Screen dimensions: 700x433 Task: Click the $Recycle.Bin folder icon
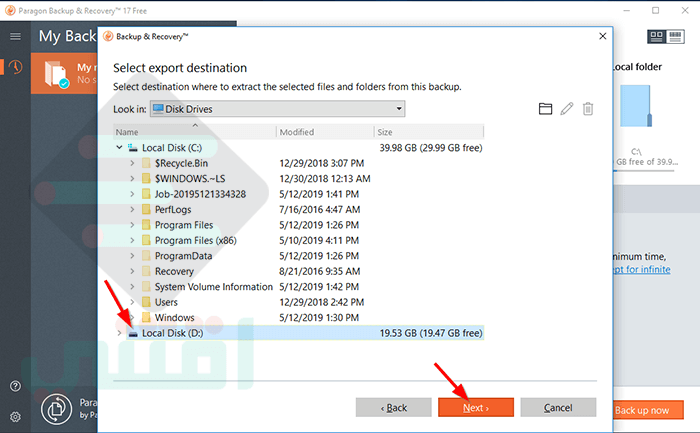146,163
